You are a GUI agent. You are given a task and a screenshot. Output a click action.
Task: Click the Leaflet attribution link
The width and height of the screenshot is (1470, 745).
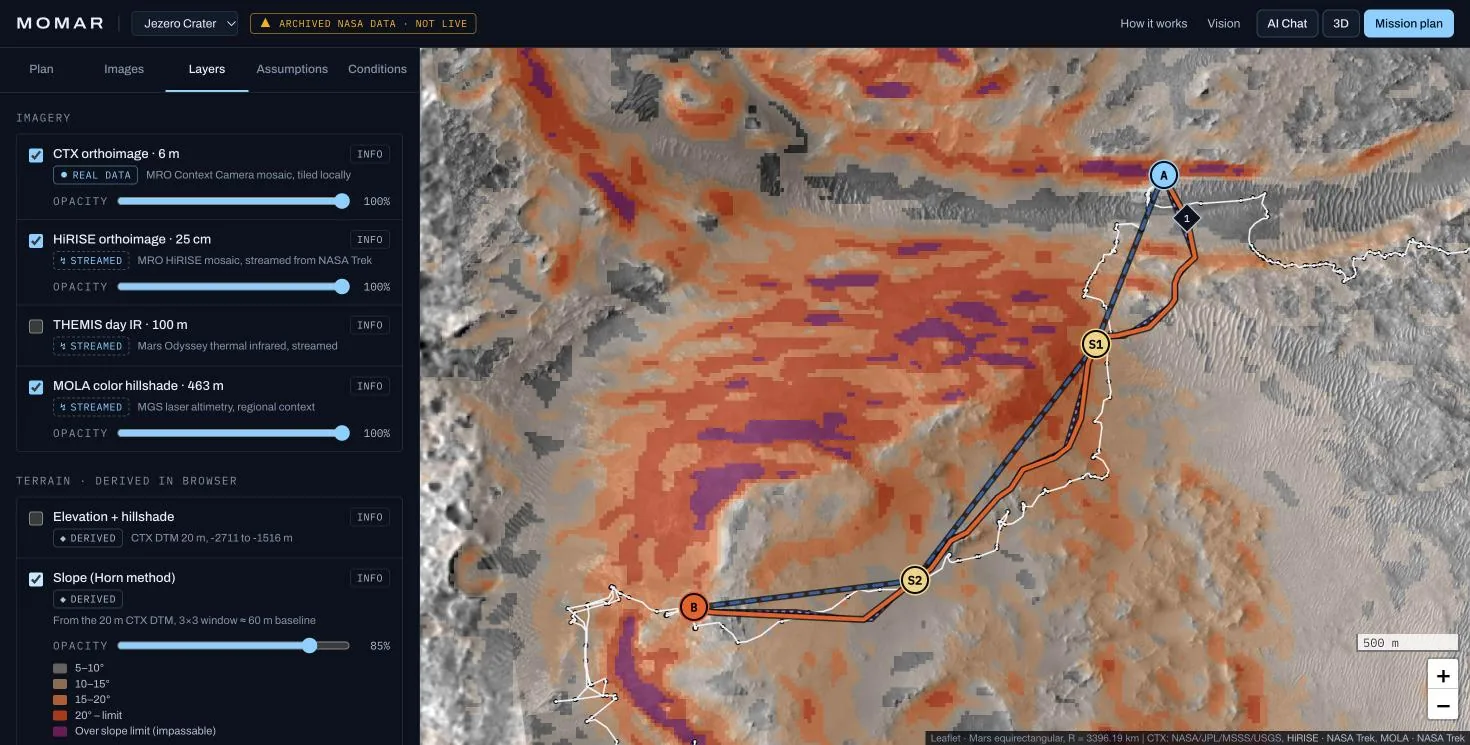(945, 738)
